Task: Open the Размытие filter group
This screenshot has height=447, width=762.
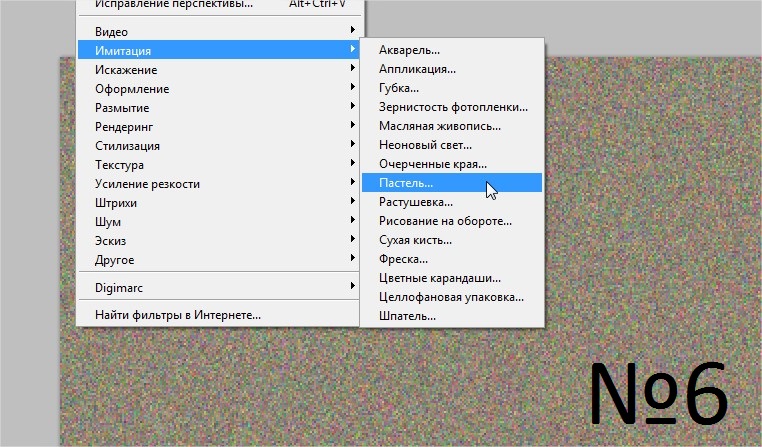Action: click(218, 107)
